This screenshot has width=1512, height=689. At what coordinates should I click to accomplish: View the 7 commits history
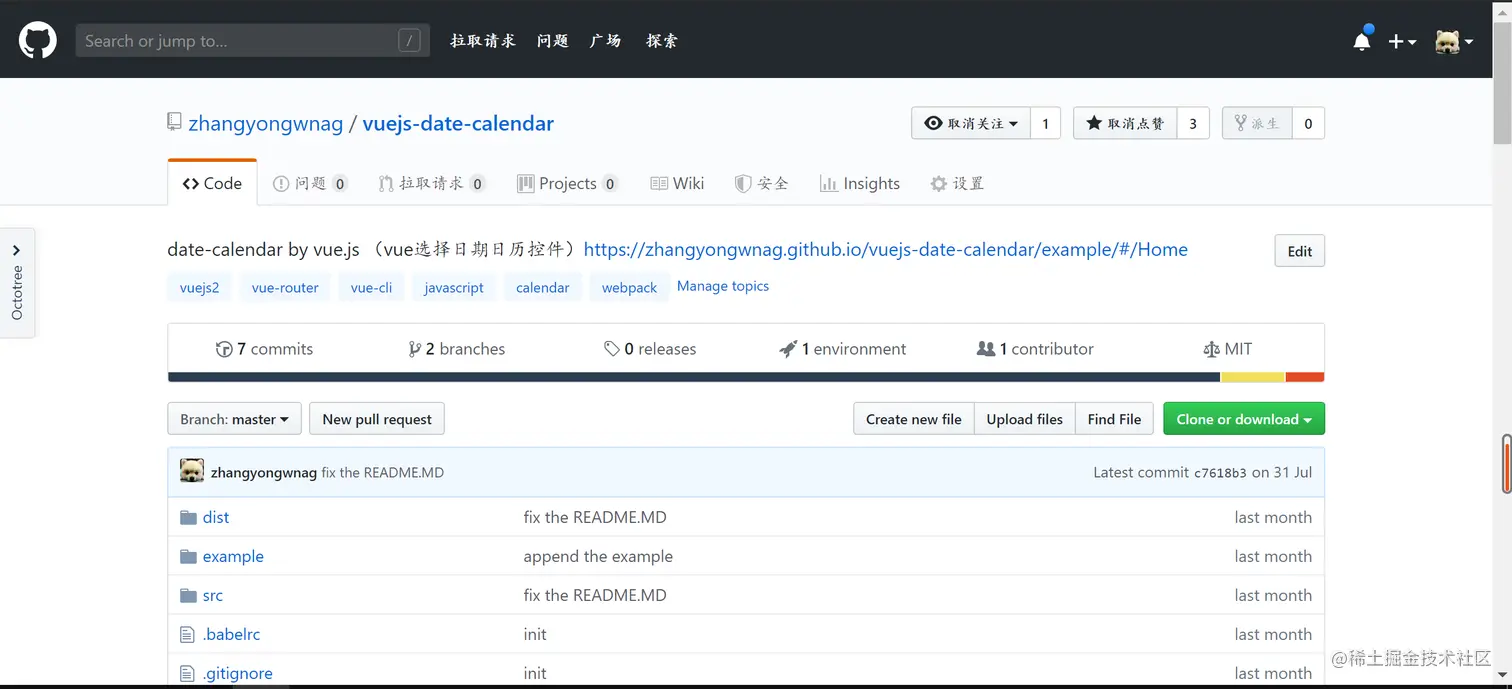(x=265, y=349)
